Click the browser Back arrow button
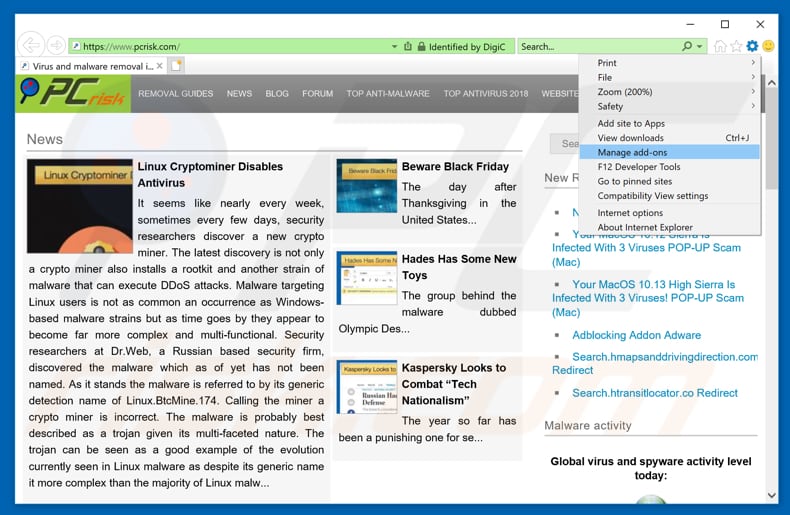The image size is (790, 515). pos(32,45)
